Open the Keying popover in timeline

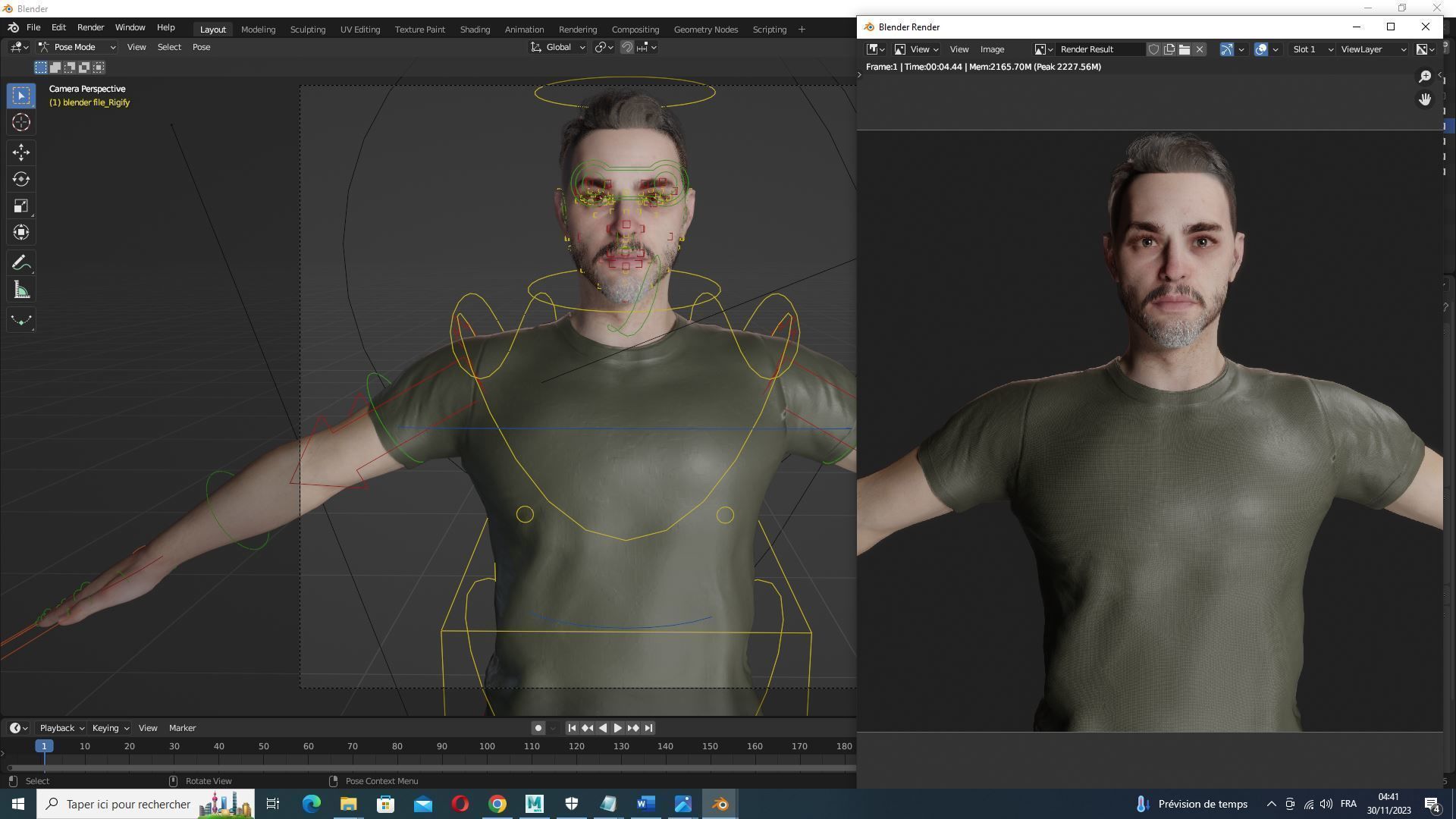point(110,728)
